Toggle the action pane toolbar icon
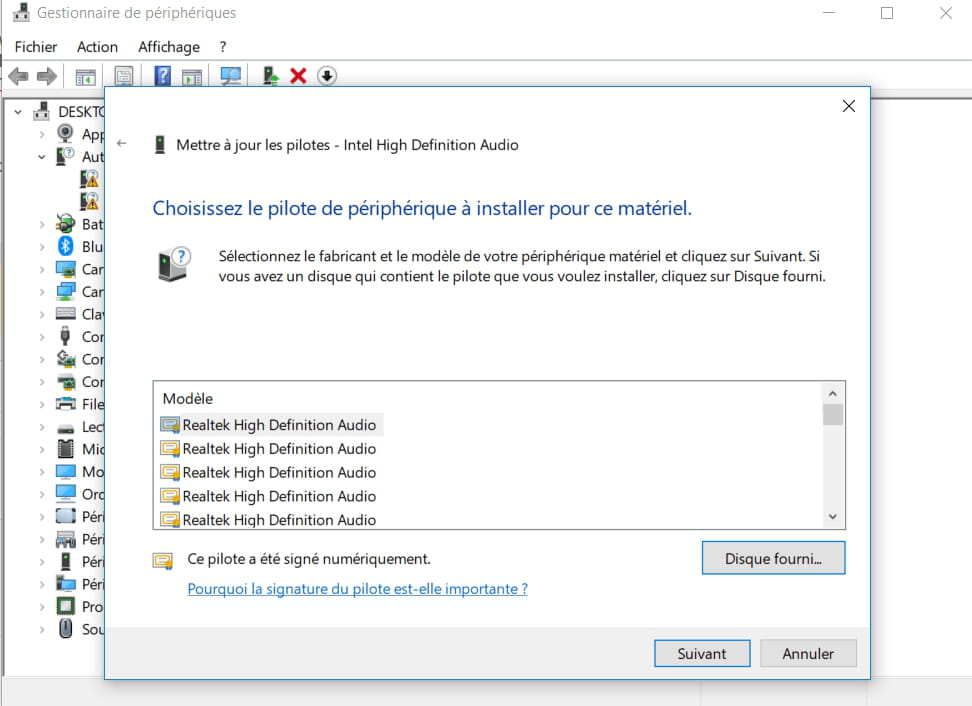 point(192,77)
